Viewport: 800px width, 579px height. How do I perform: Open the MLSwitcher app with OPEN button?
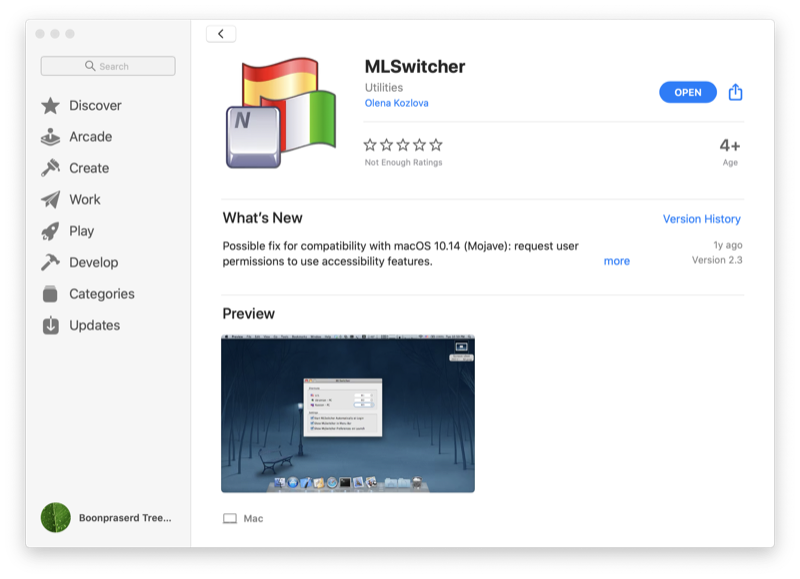pyautogui.click(x=688, y=92)
